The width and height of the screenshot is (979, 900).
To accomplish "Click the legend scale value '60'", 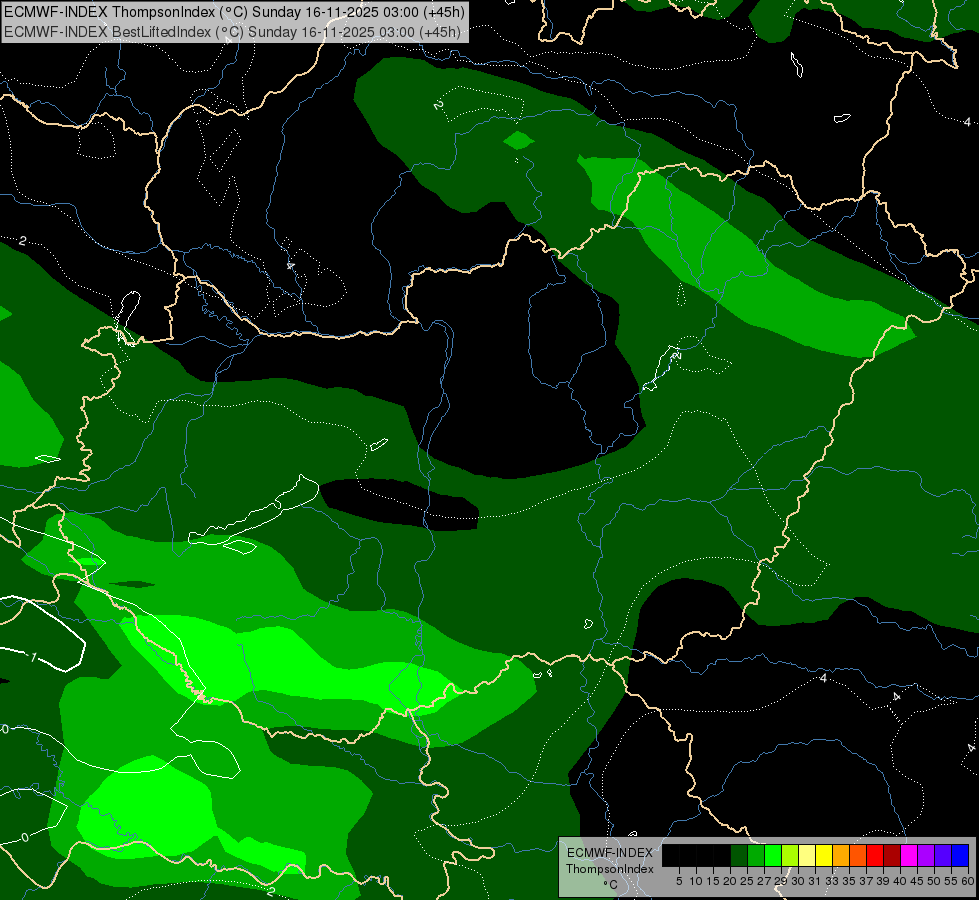I will click(x=967, y=881).
